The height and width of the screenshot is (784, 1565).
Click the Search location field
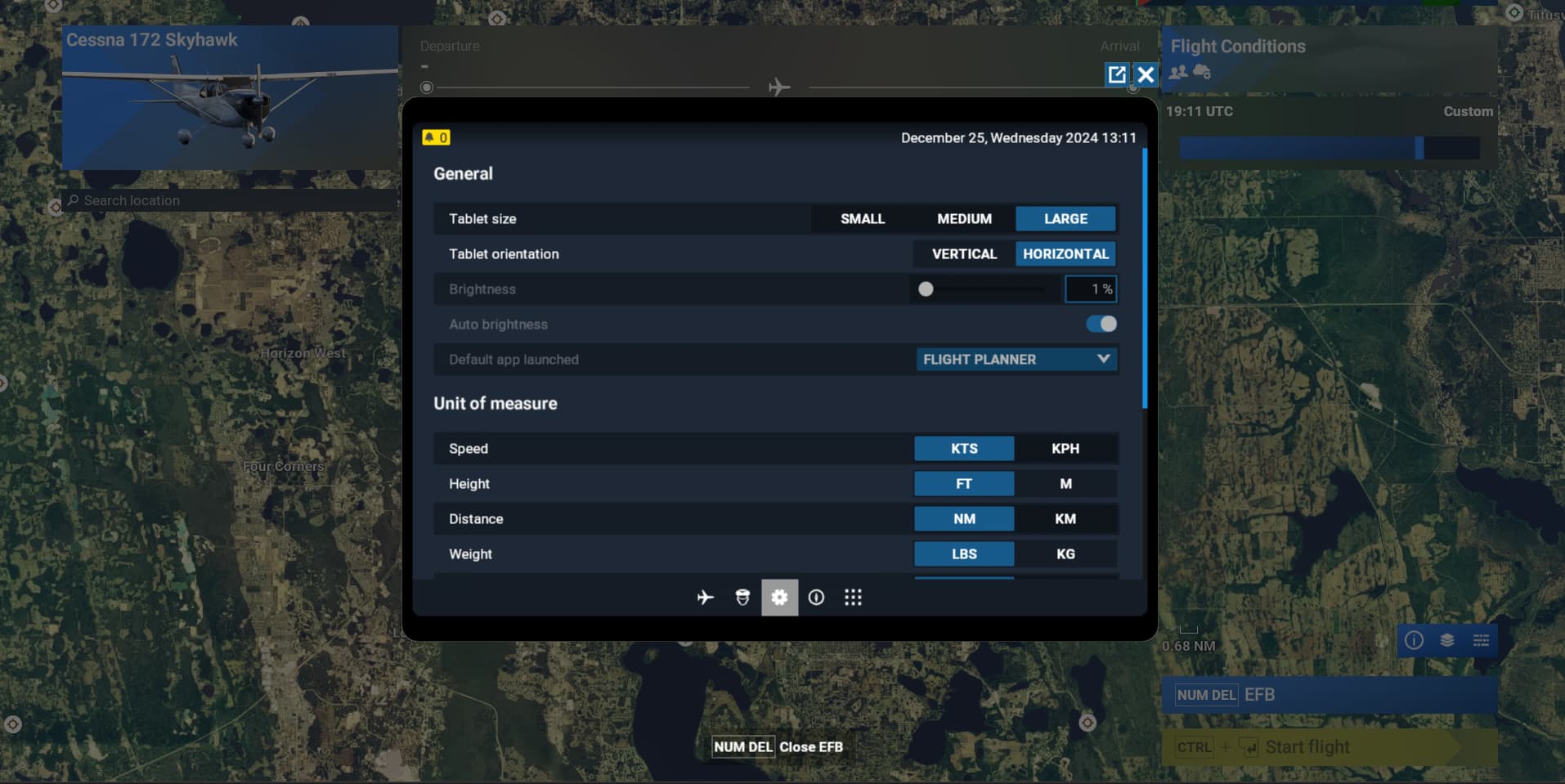pyautogui.click(x=229, y=200)
